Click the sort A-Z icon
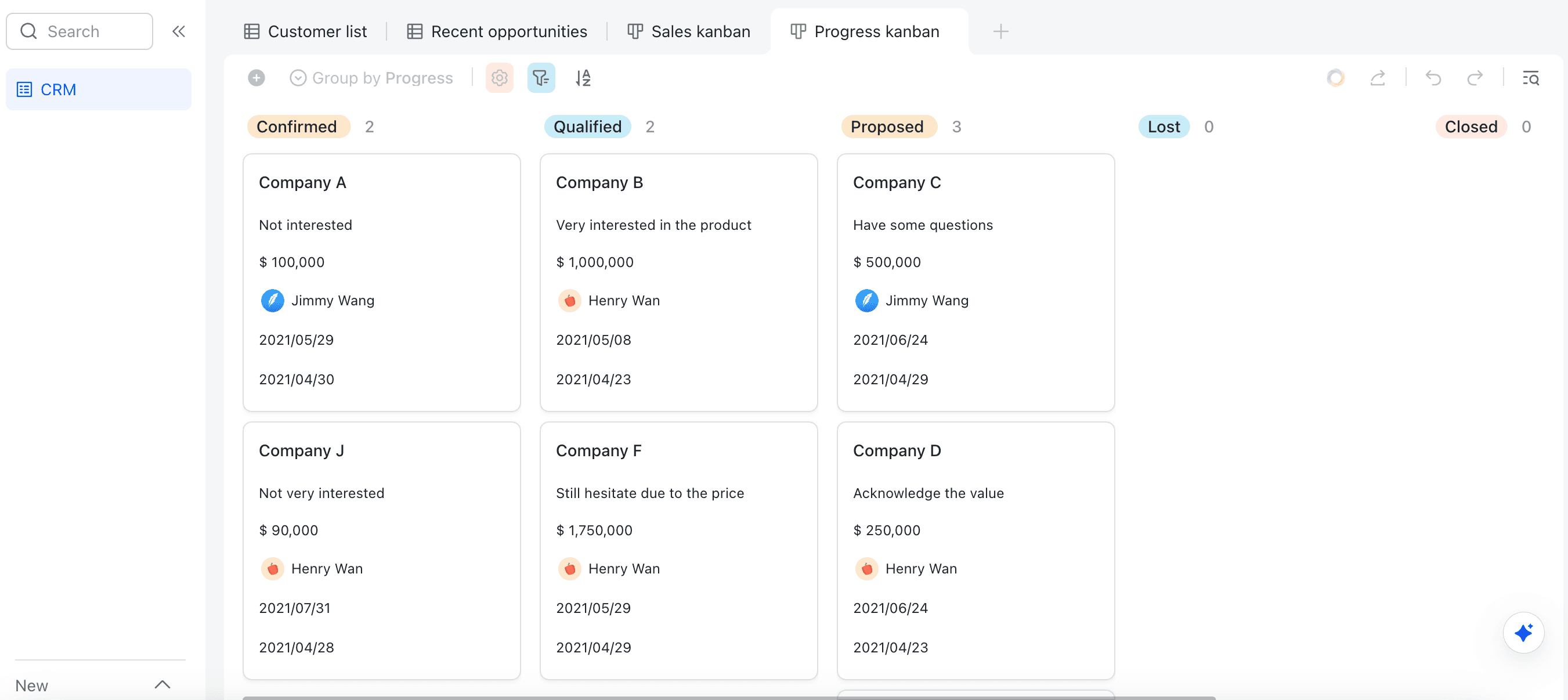The height and width of the screenshot is (700, 1568). 583,78
